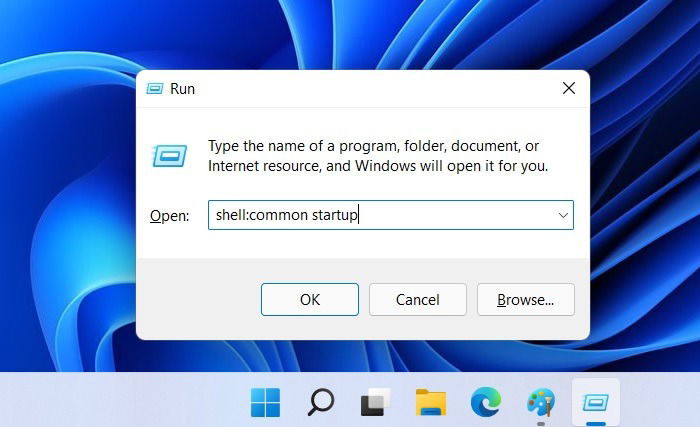Click the text starting 'Type the name of a program'
Image resolution: width=700 pixels, height=427 pixels.
point(378,156)
